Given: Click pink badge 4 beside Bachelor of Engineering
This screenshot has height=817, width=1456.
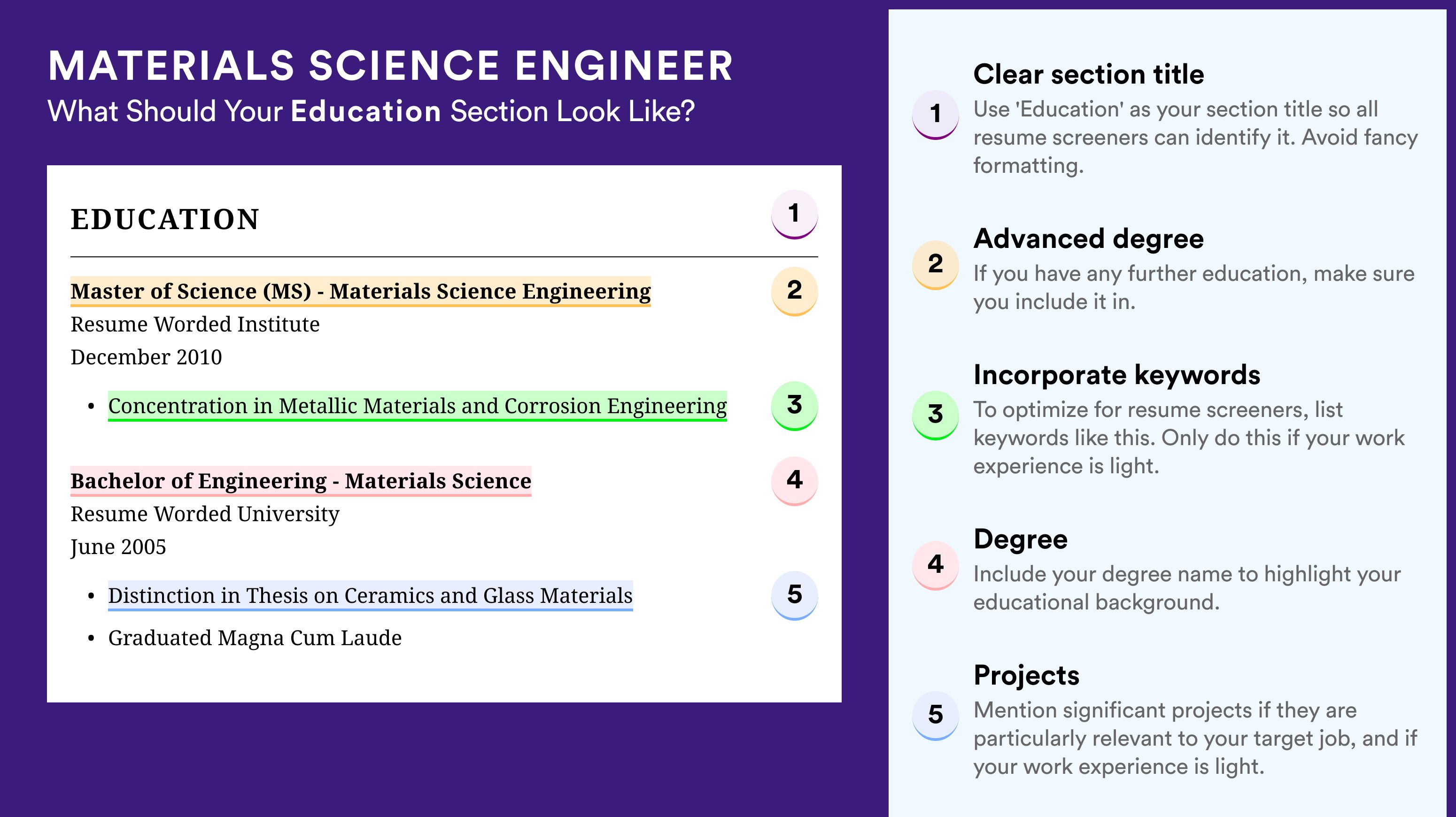Looking at the screenshot, I should (x=794, y=481).
